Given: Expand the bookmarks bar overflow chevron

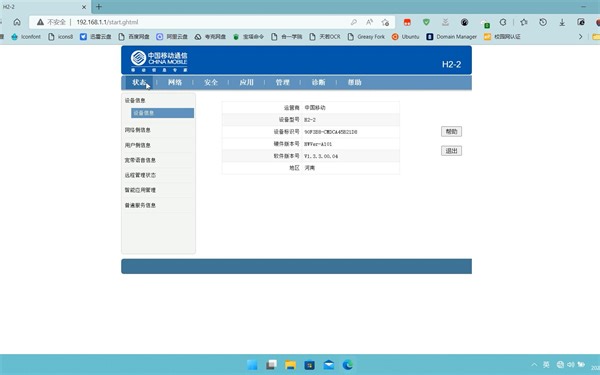Looking at the screenshot, I should pos(580,37).
